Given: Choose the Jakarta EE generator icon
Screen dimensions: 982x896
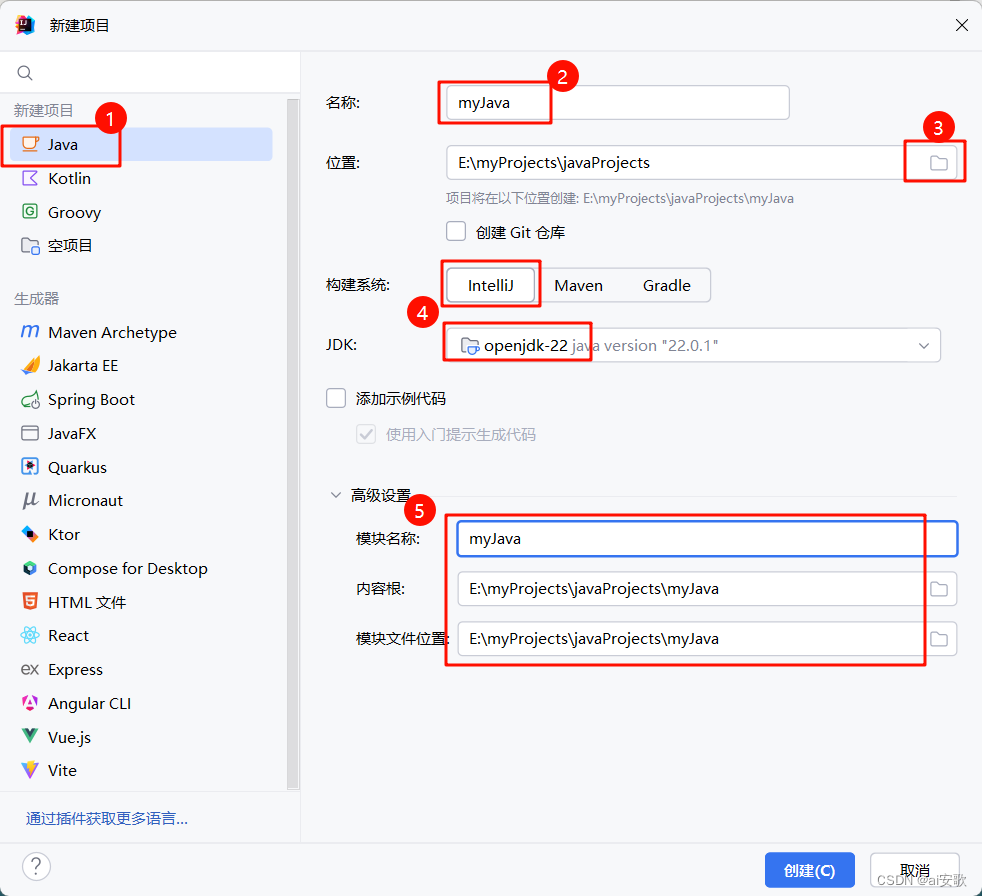Looking at the screenshot, I should coord(30,365).
